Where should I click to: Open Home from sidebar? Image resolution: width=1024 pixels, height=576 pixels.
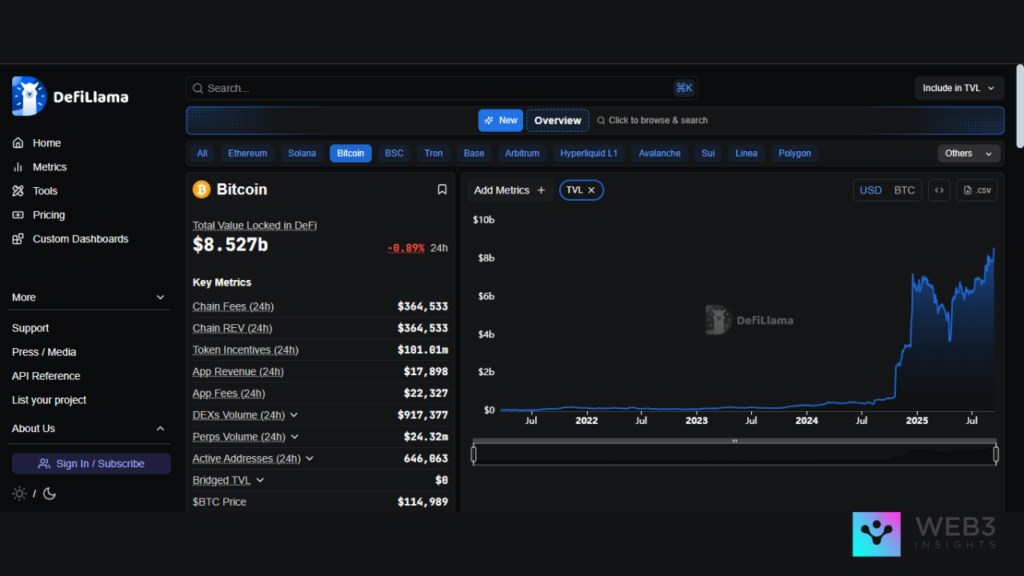tap(46, 143)
